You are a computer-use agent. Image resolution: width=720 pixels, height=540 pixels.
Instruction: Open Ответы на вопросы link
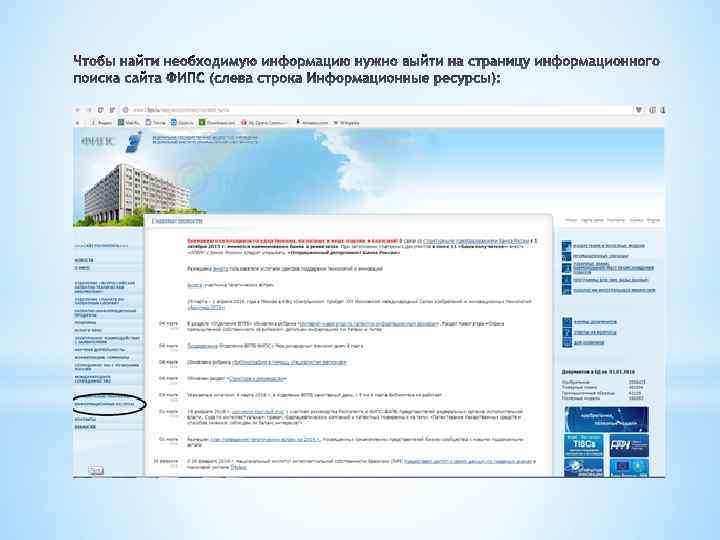point(595,332)
